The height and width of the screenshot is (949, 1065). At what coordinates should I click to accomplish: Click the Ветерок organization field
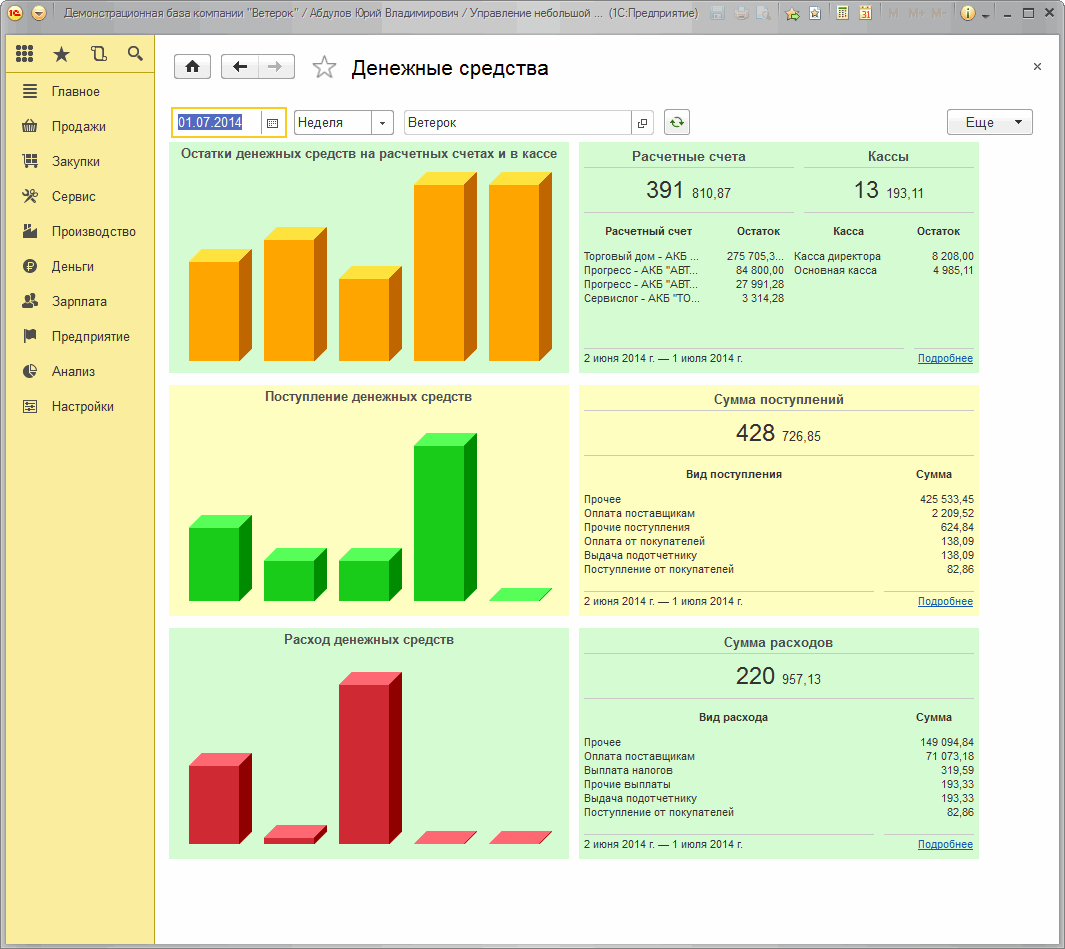pyautogui.click(x=518, y=123)
